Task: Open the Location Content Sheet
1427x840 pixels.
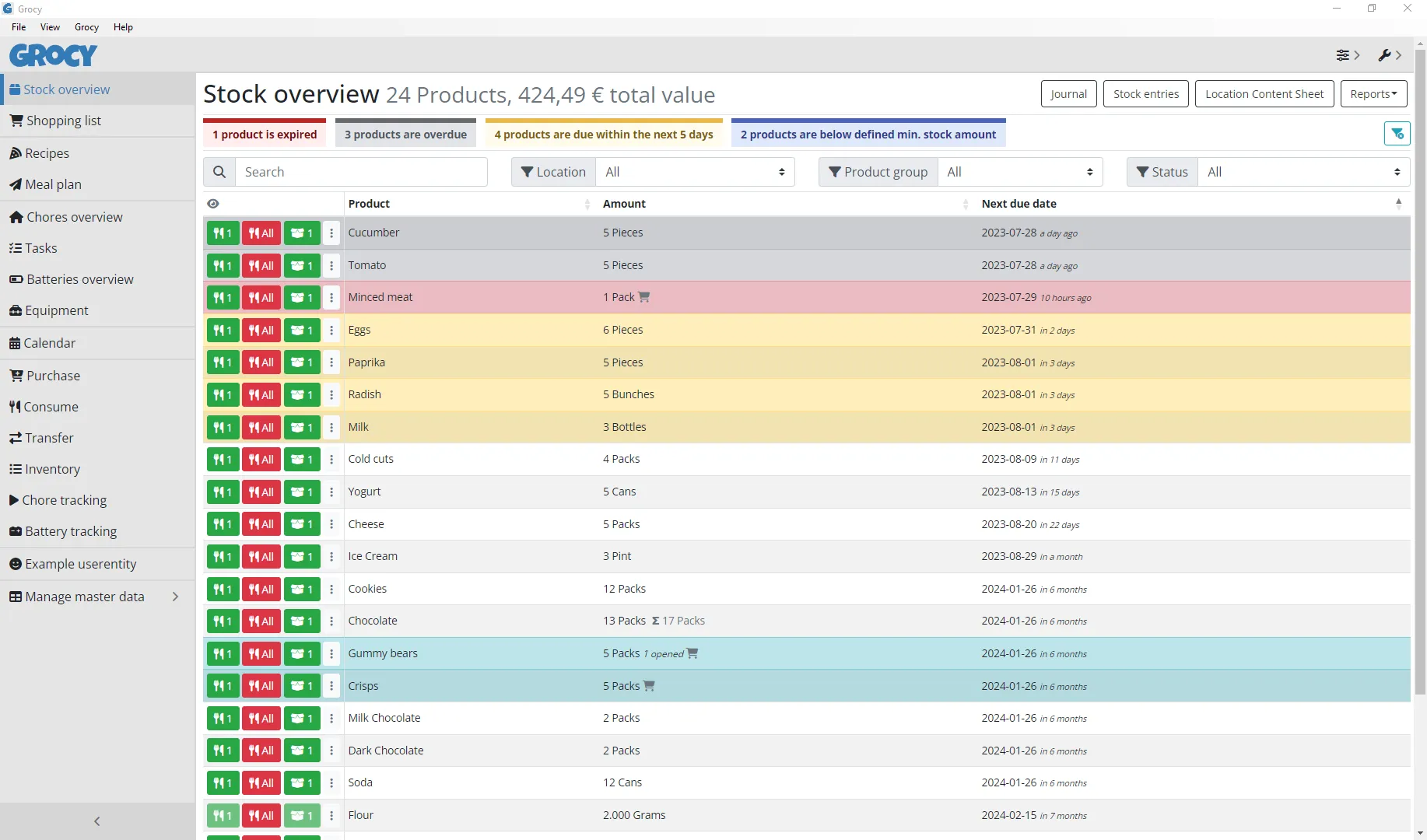Action: click(1264, 94)
